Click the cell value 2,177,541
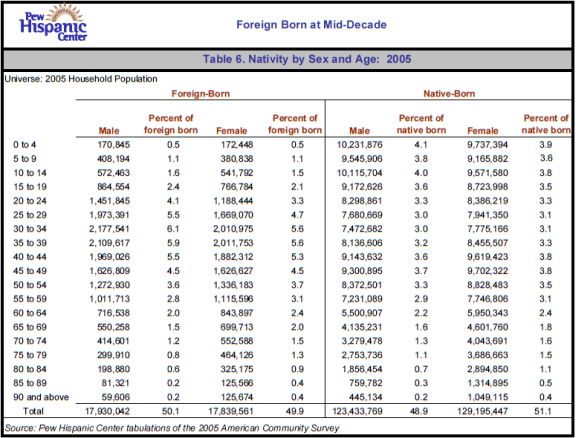Screen dimensions: 576x438 (109, 229)
